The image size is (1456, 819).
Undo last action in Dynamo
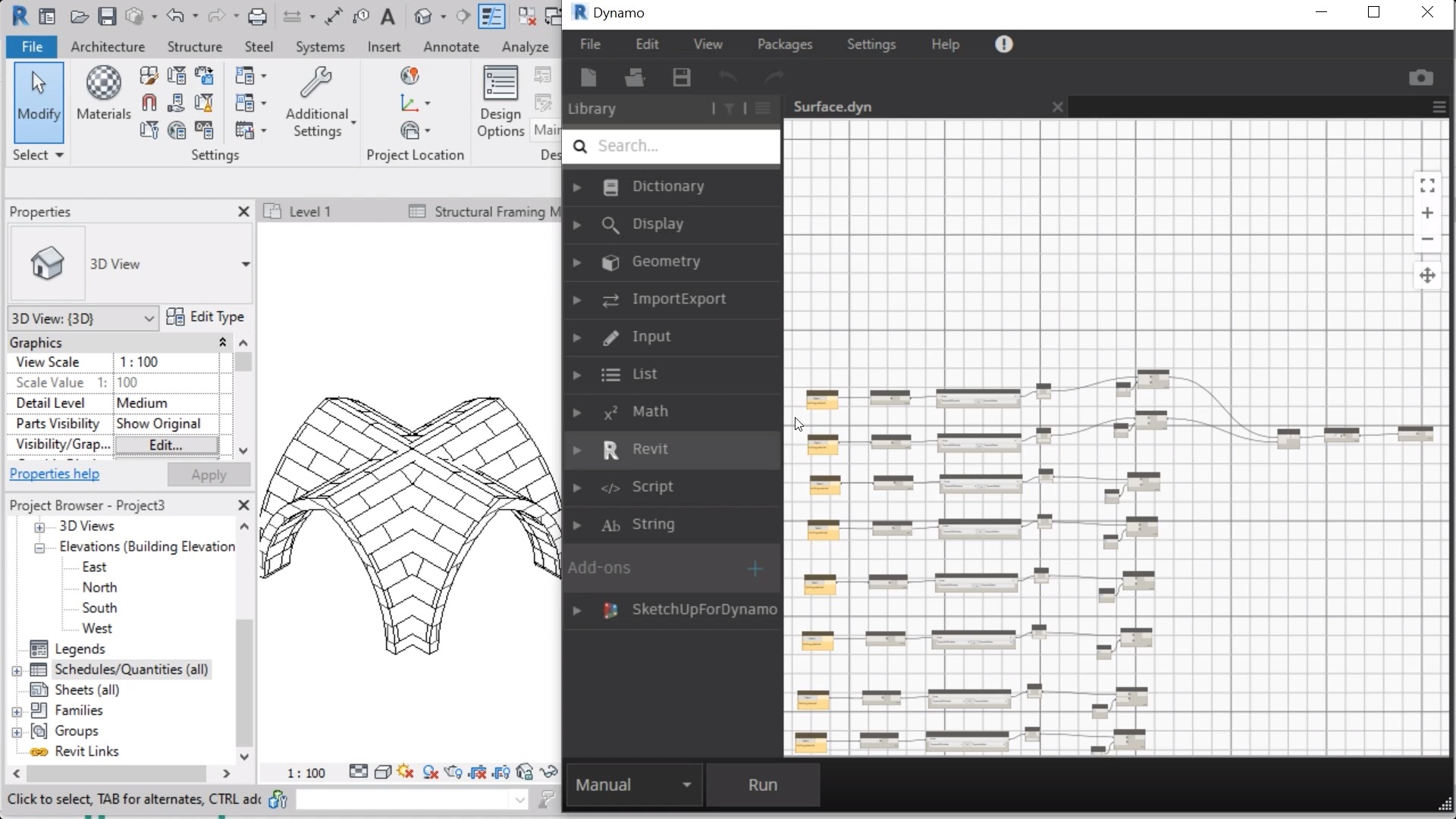[727, 77]
